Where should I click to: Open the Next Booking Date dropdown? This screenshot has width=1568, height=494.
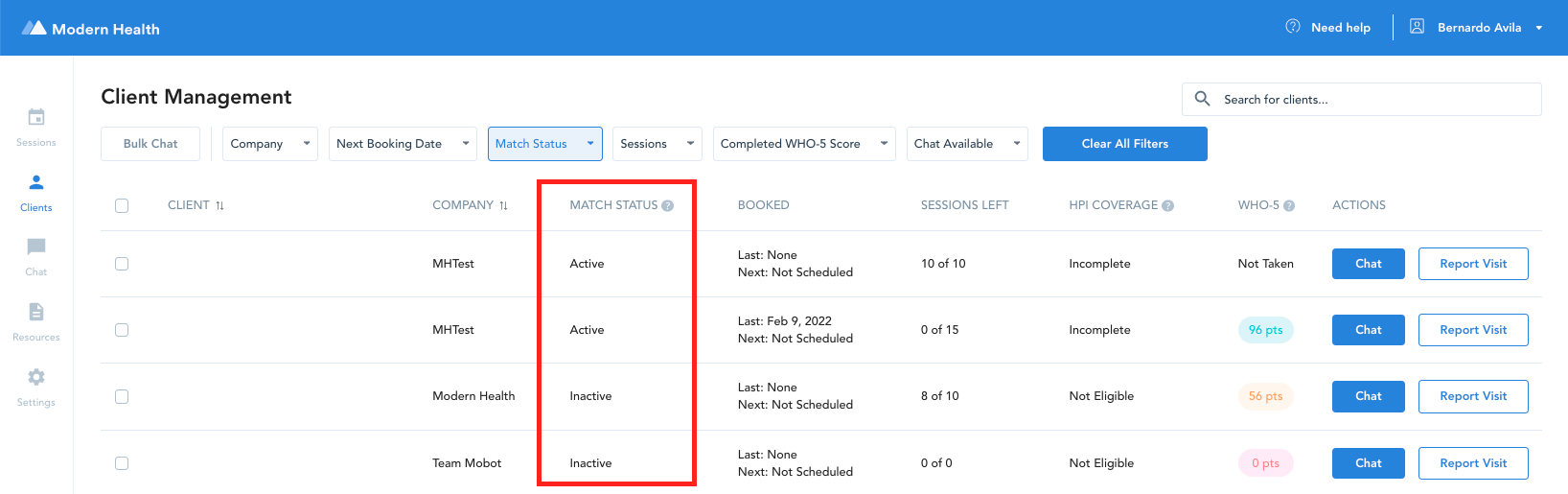click(402, 144)
